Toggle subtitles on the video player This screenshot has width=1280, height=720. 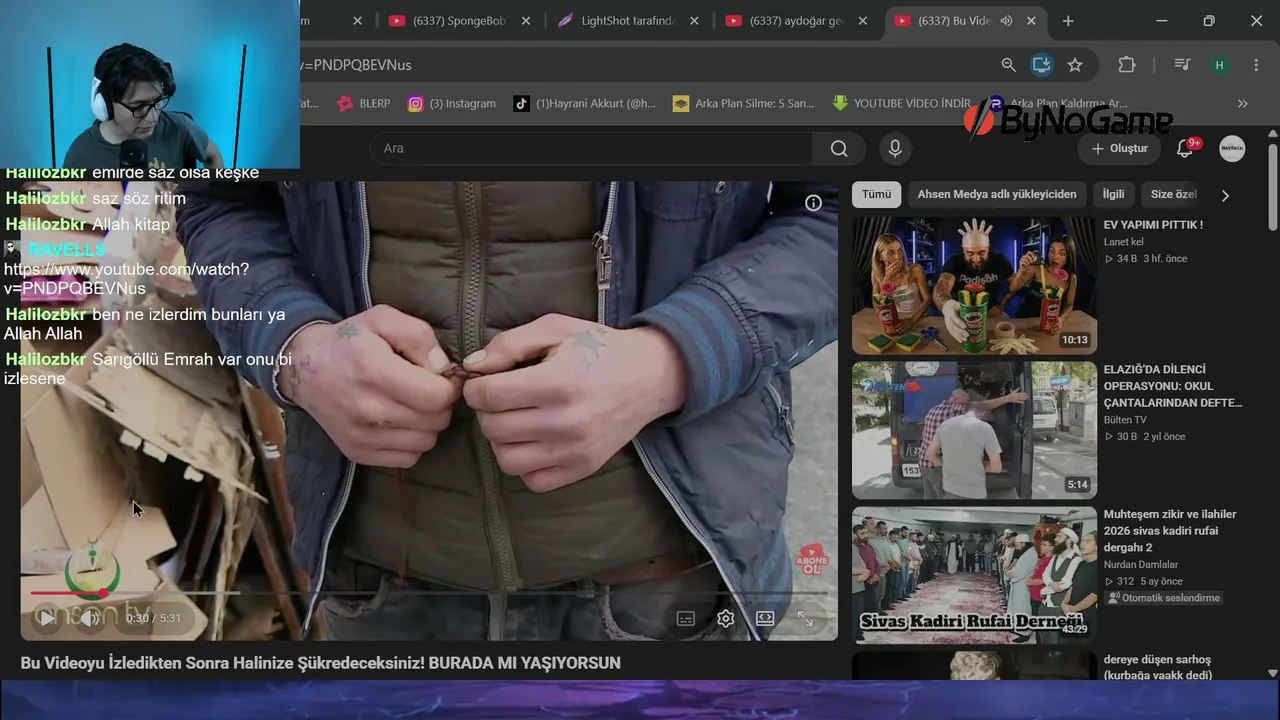click(686, 619)
